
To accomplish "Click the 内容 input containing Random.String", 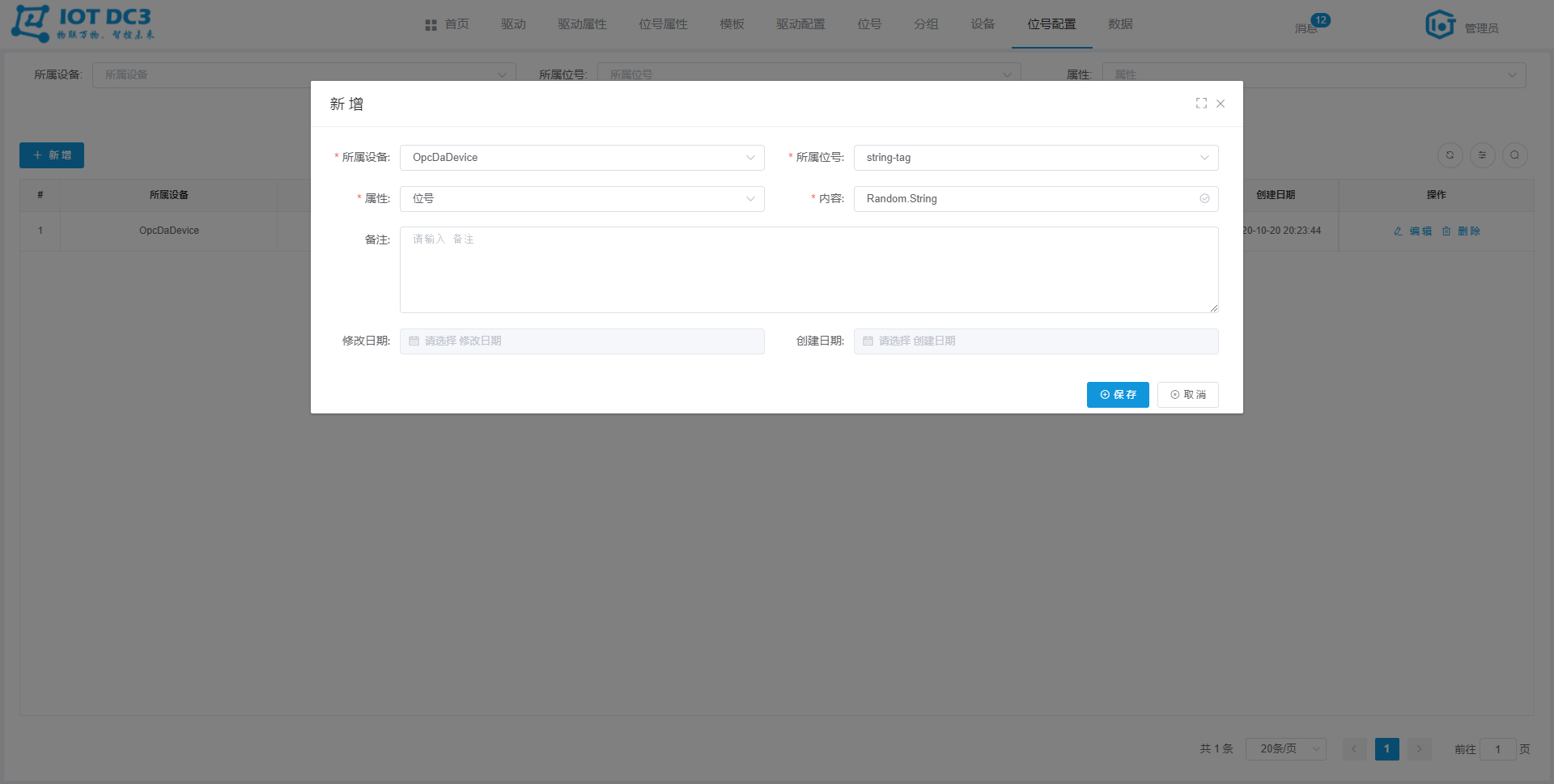I will pos(1024,199).
